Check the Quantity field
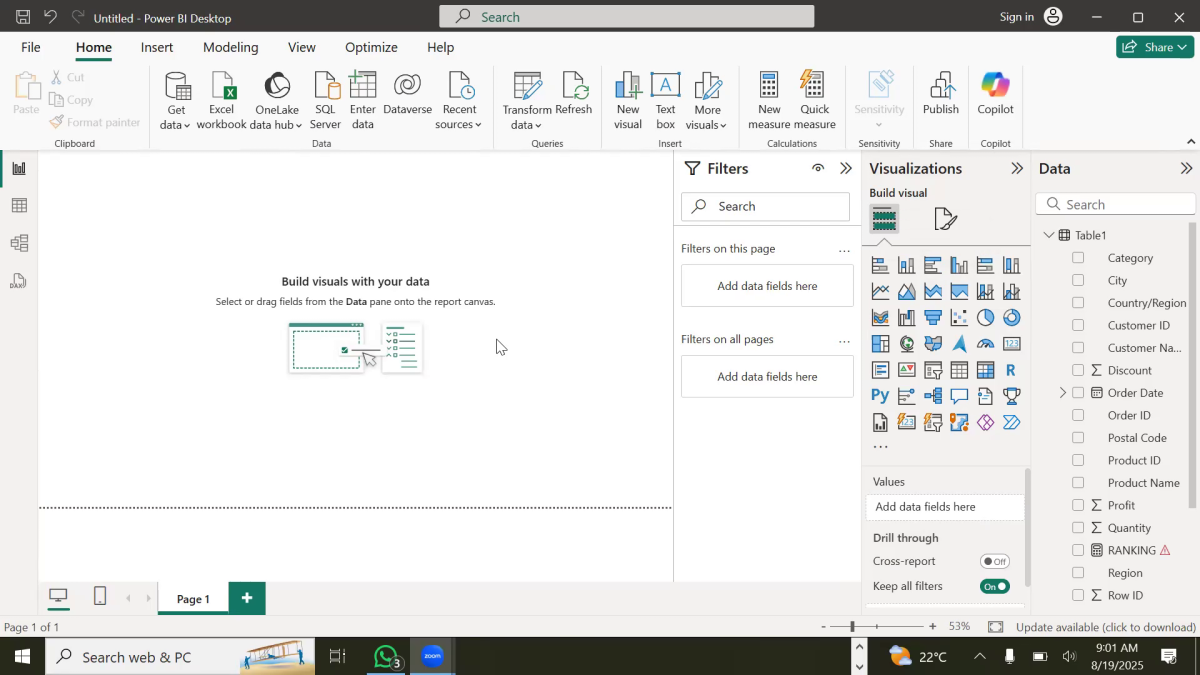1200x675 pixels. tap(1078, 528)
